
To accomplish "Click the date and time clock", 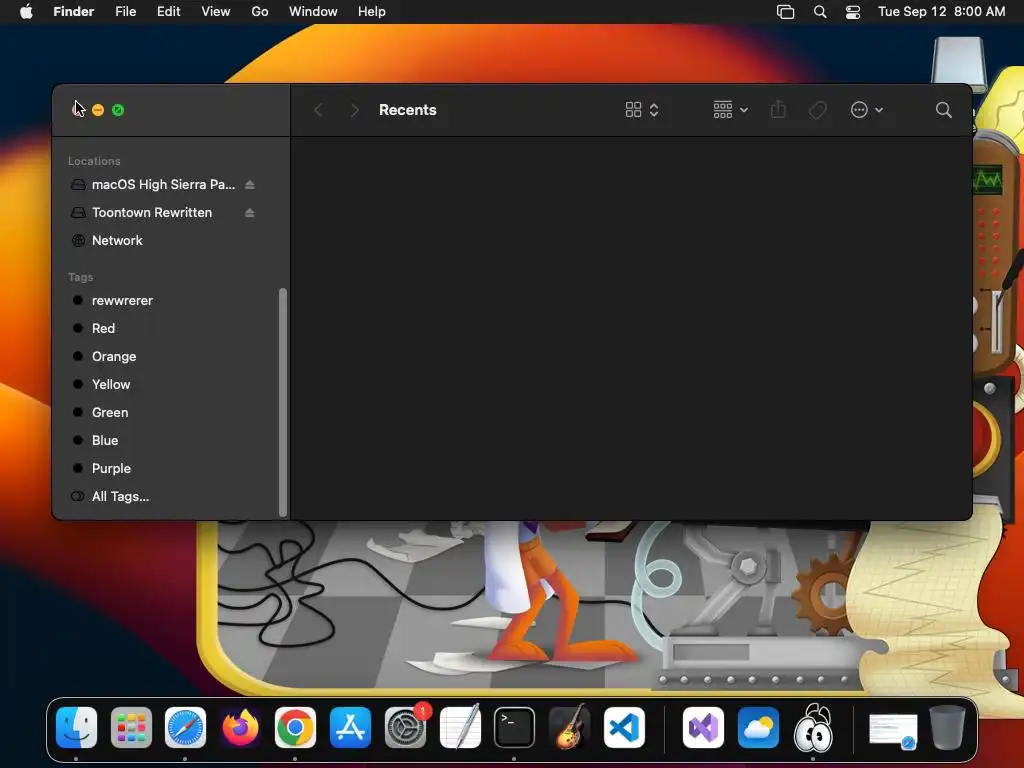I will (941, 12).
